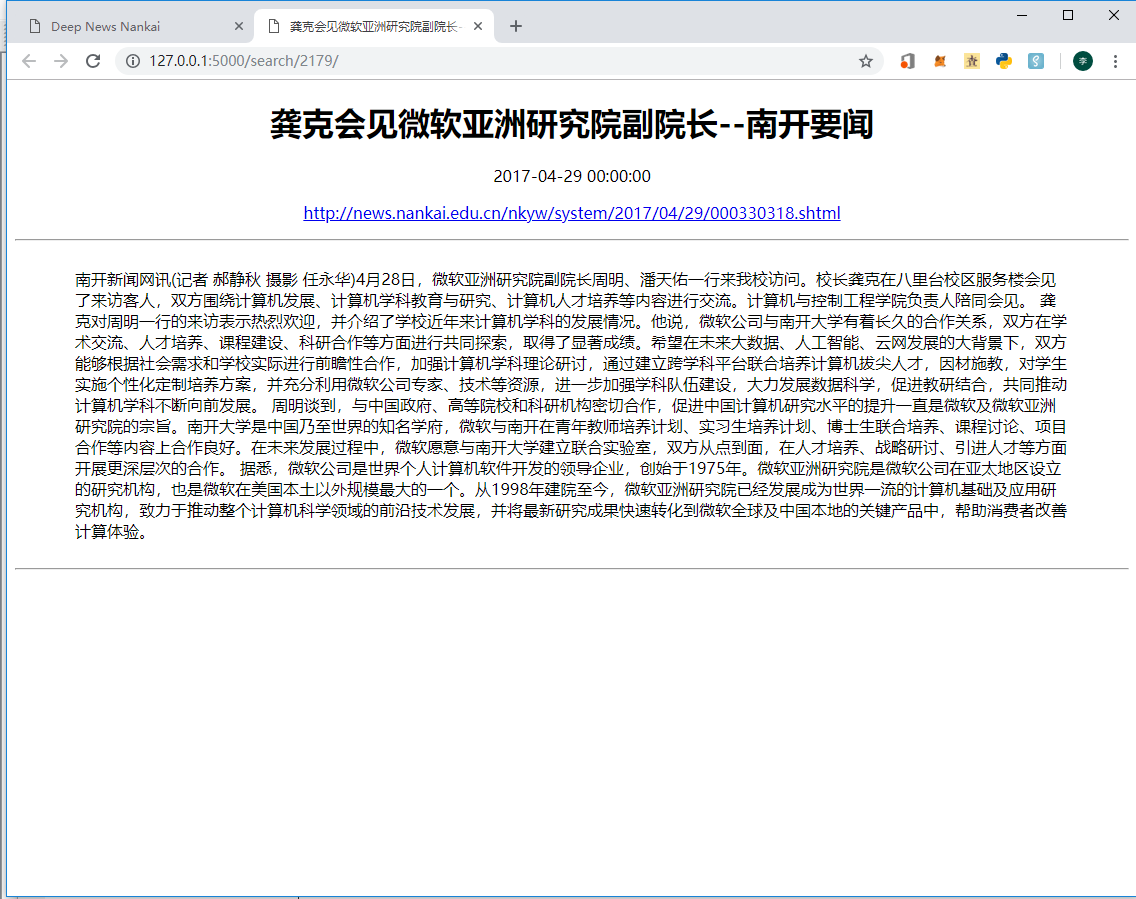Click the date text 2017-04-29 00:00:00

click(572, 176)
